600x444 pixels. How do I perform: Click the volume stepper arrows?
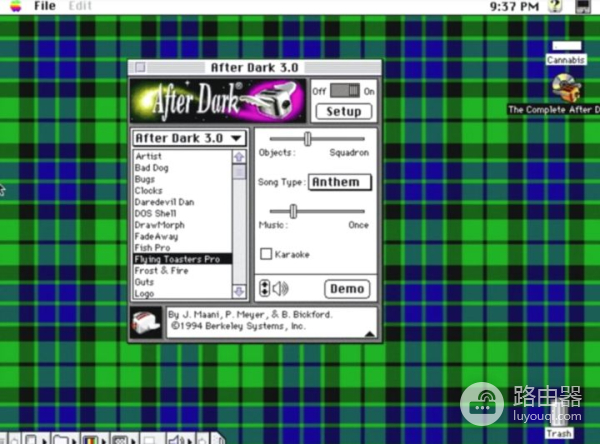(264, 289)
